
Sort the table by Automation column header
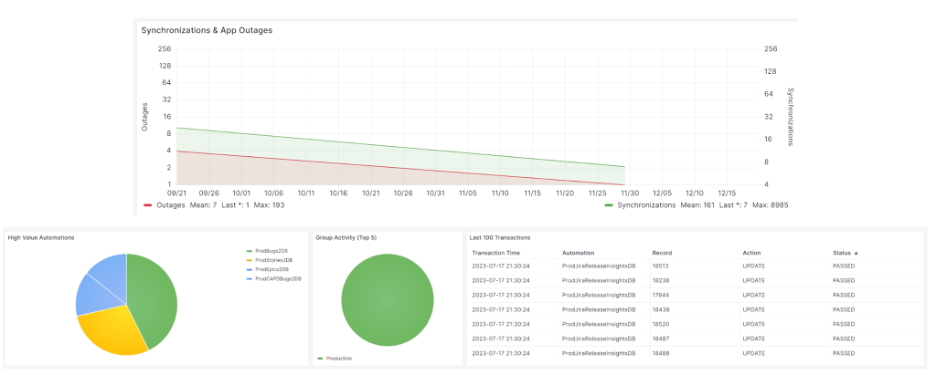(578, 253)
